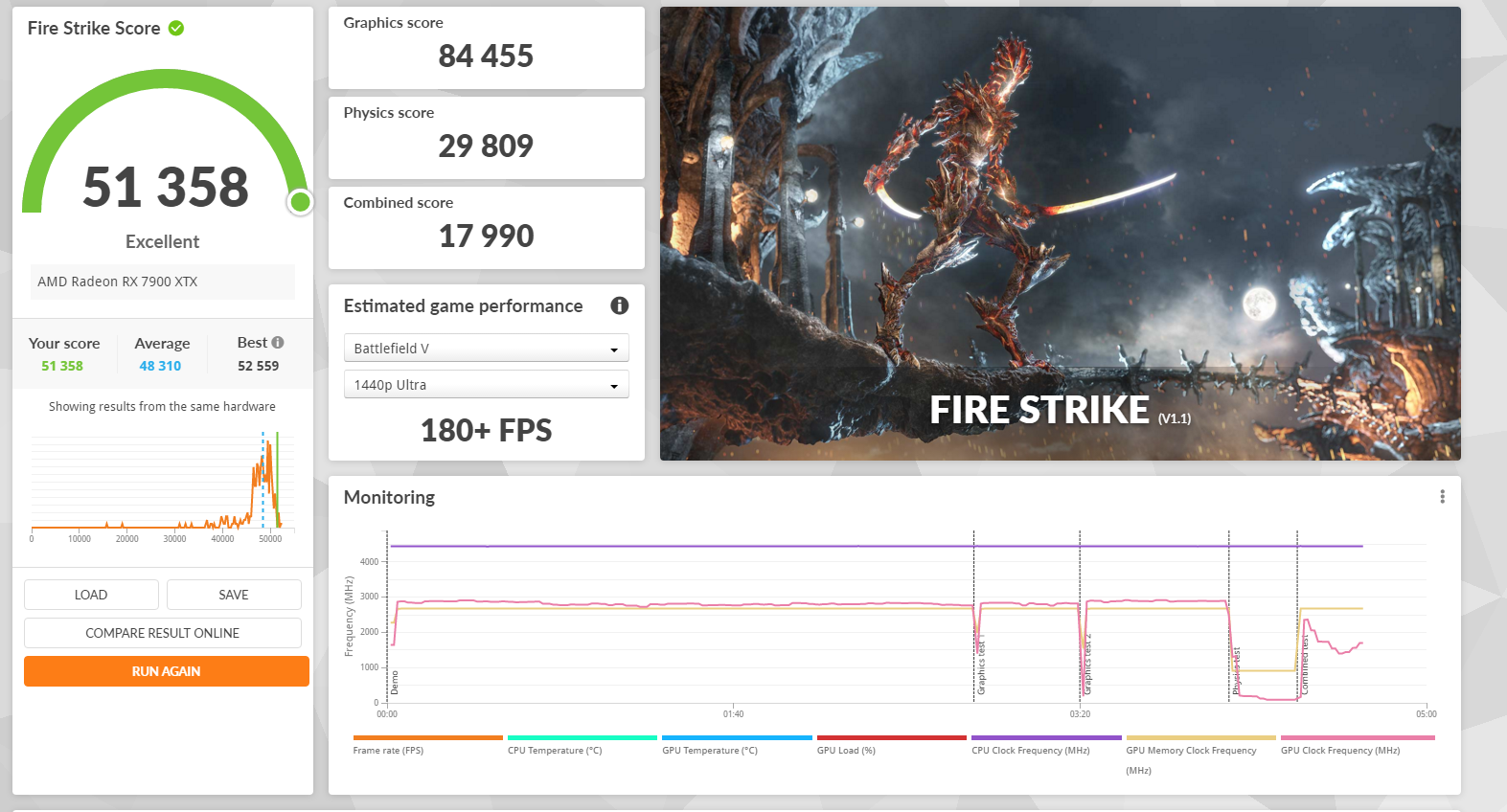Viewport: 1507px width, 812px height.
Task: Toggle GPU Memory Clock Frequency yellow legend swatch
Action: click(x=1201, y=737)
